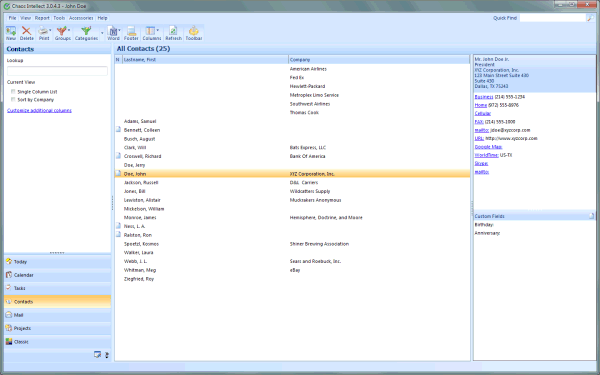Screen dimensions: 600x375
Task: Click the Home phone link
Action: (x=481, y=105)
